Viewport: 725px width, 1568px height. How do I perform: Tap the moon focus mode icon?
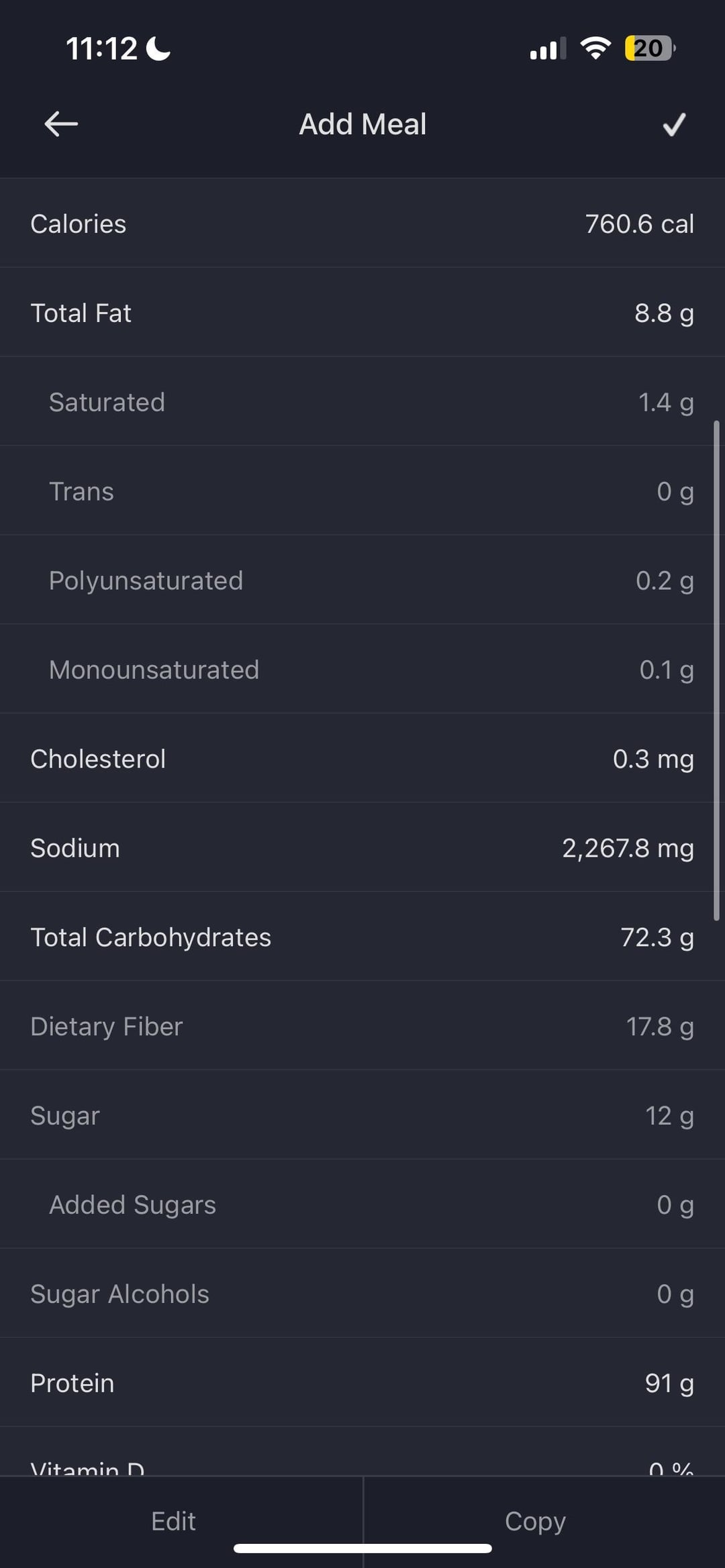coord(158,48)
